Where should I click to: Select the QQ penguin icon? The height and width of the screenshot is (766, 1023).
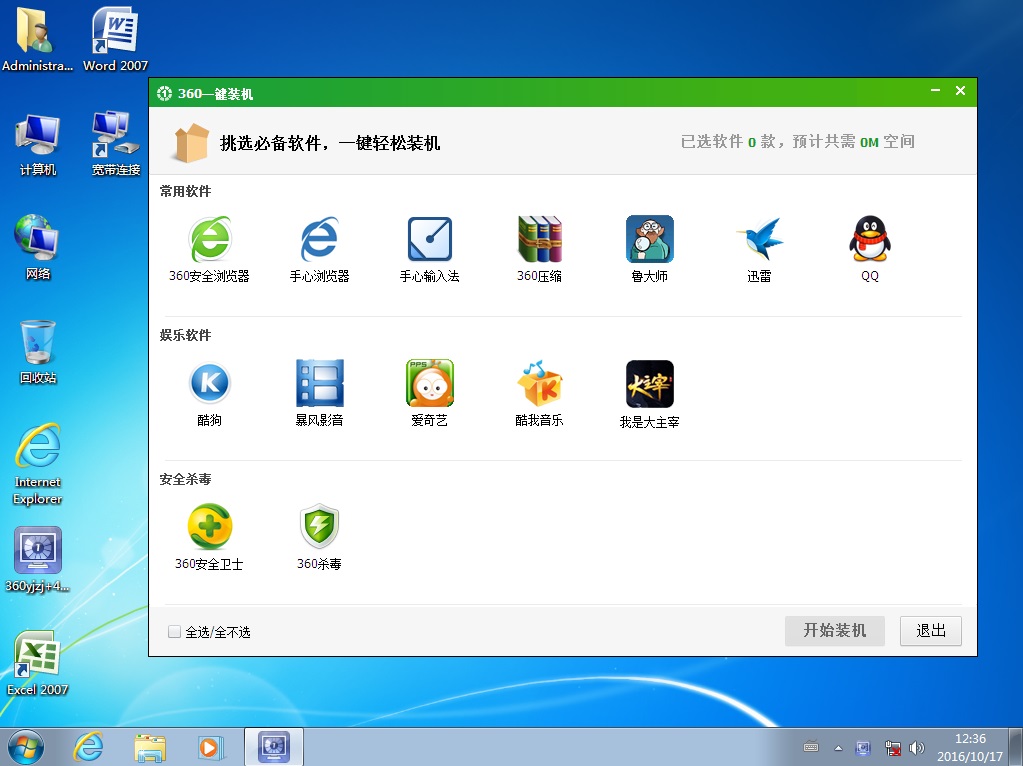click(x=869, y=240)
